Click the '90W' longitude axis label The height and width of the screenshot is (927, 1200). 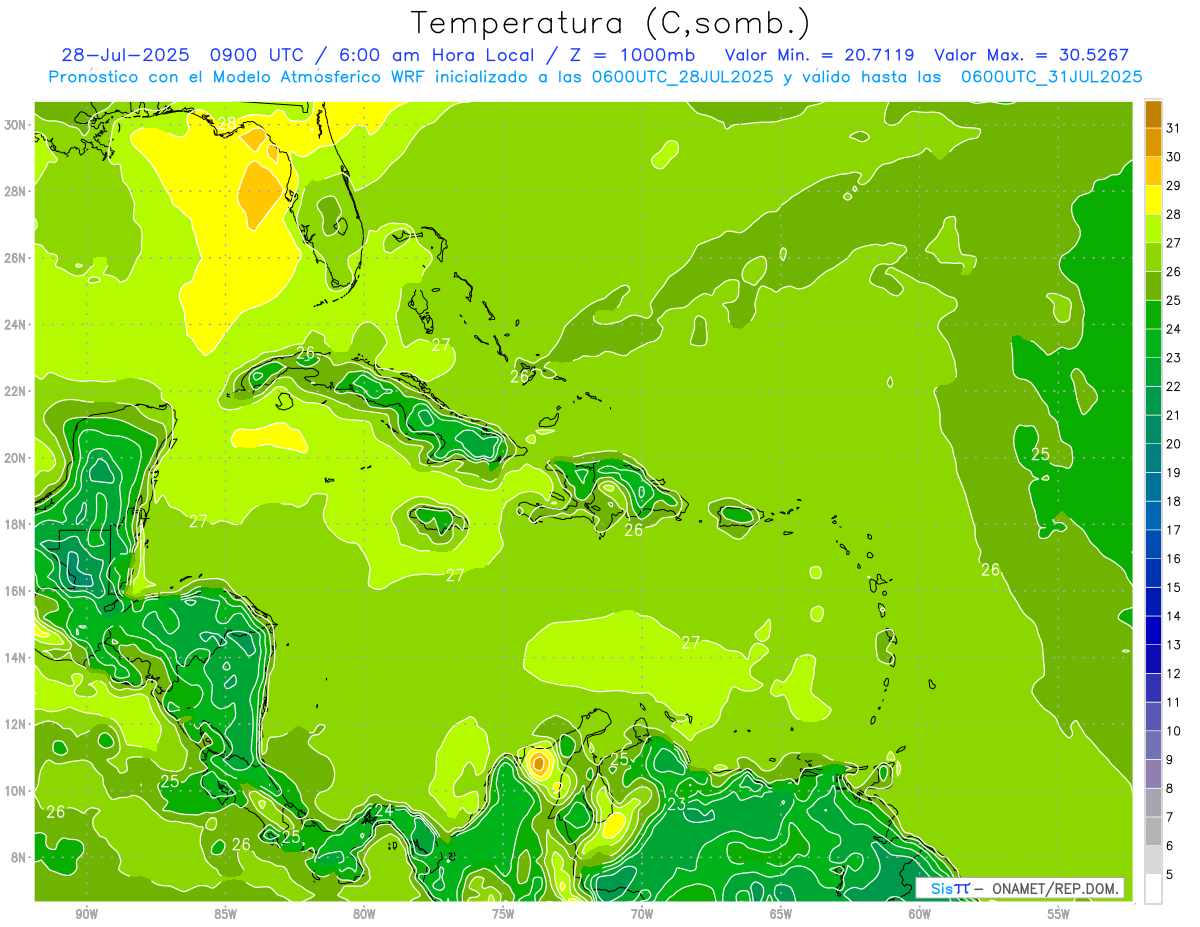pyautogui.click(x=86, y=914)
